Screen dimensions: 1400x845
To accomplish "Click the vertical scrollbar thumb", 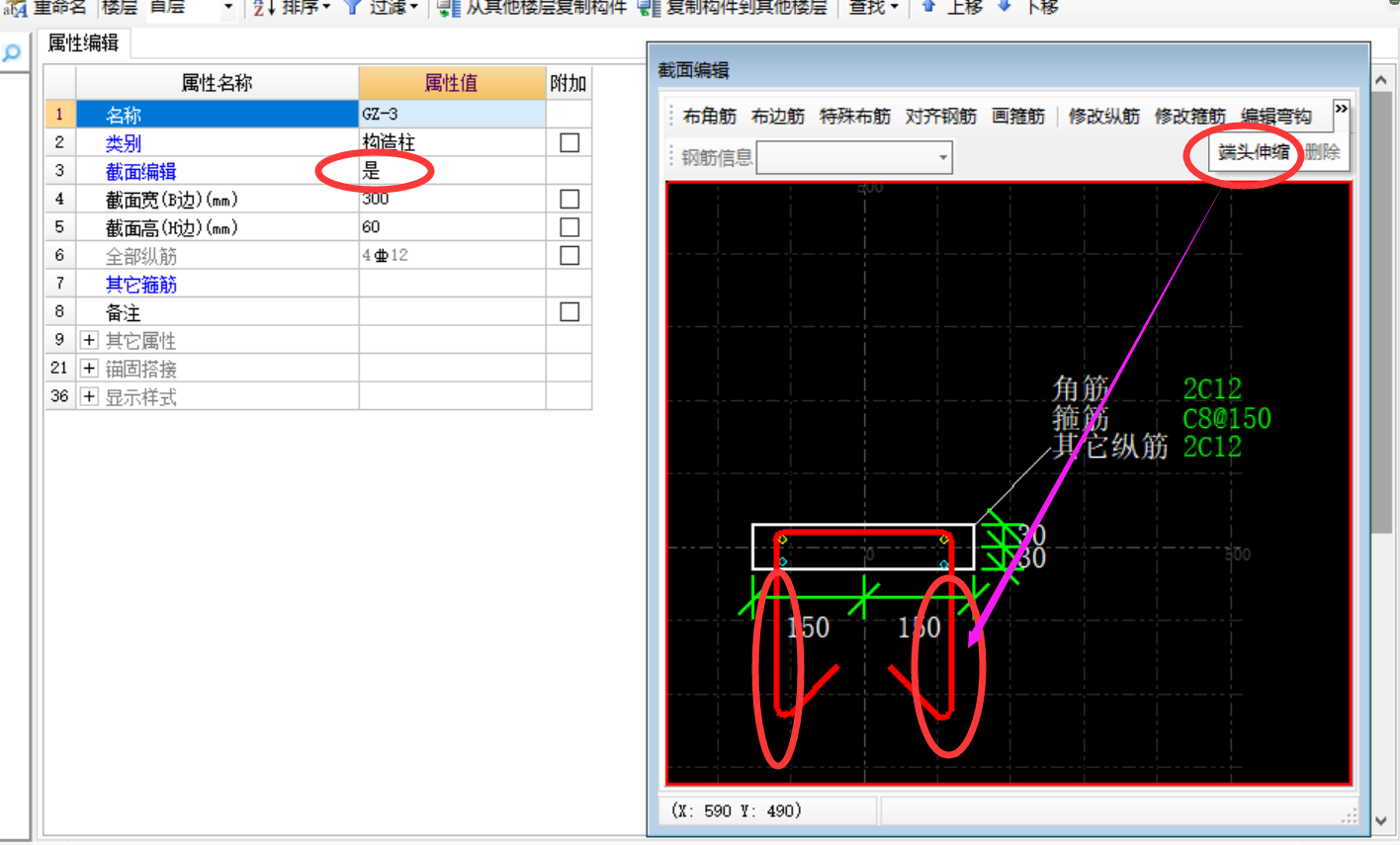I will [1382, 314].
